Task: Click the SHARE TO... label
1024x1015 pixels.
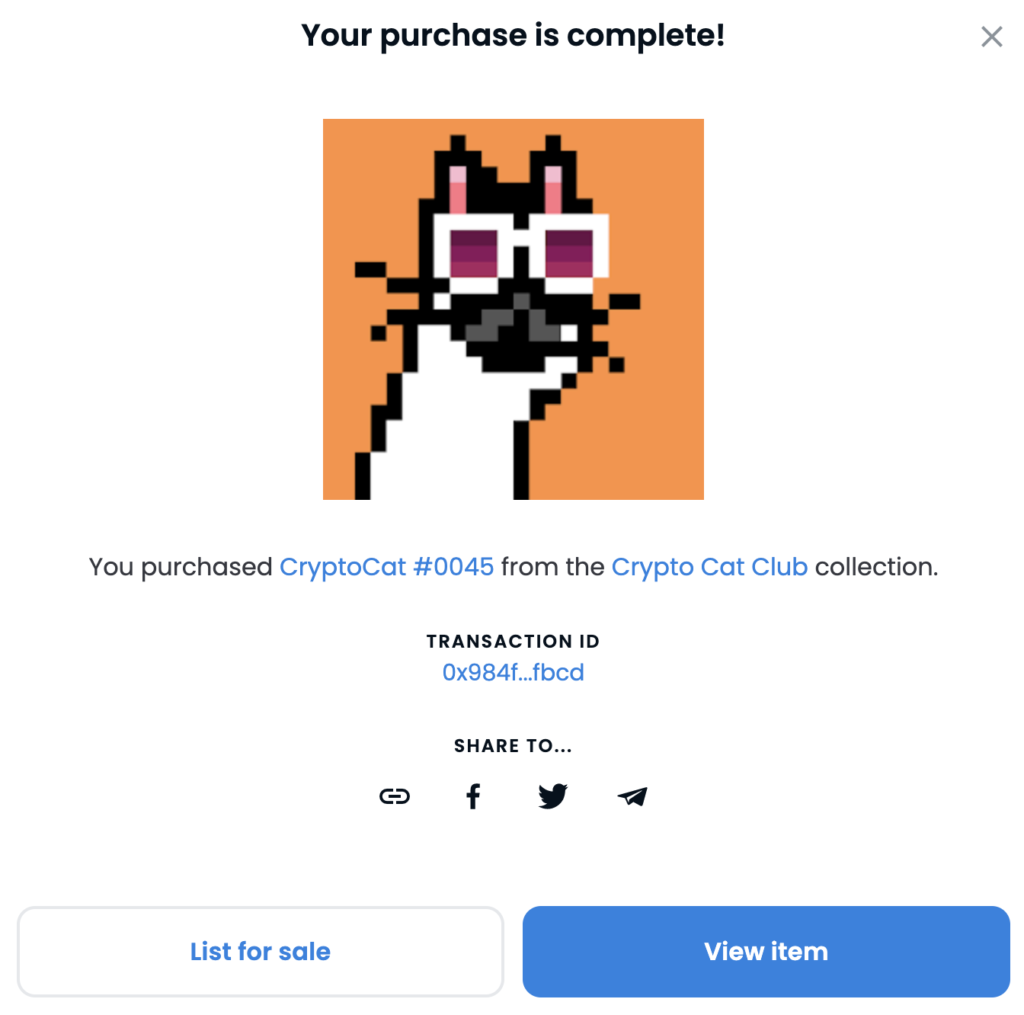Action: click(513, 746)
